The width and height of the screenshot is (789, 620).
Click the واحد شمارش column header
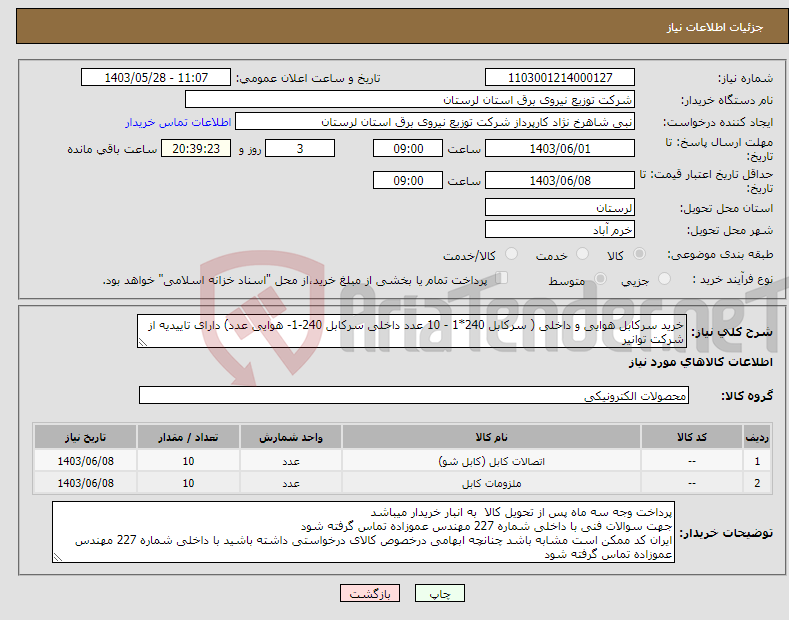coord(291,437)
